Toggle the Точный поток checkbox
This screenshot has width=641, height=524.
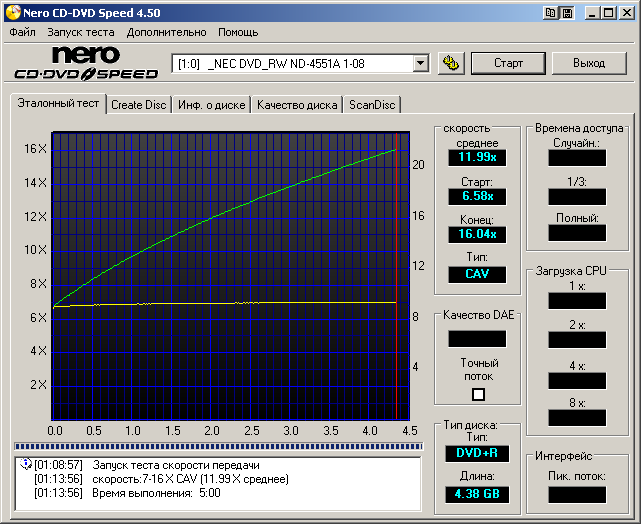478,394
